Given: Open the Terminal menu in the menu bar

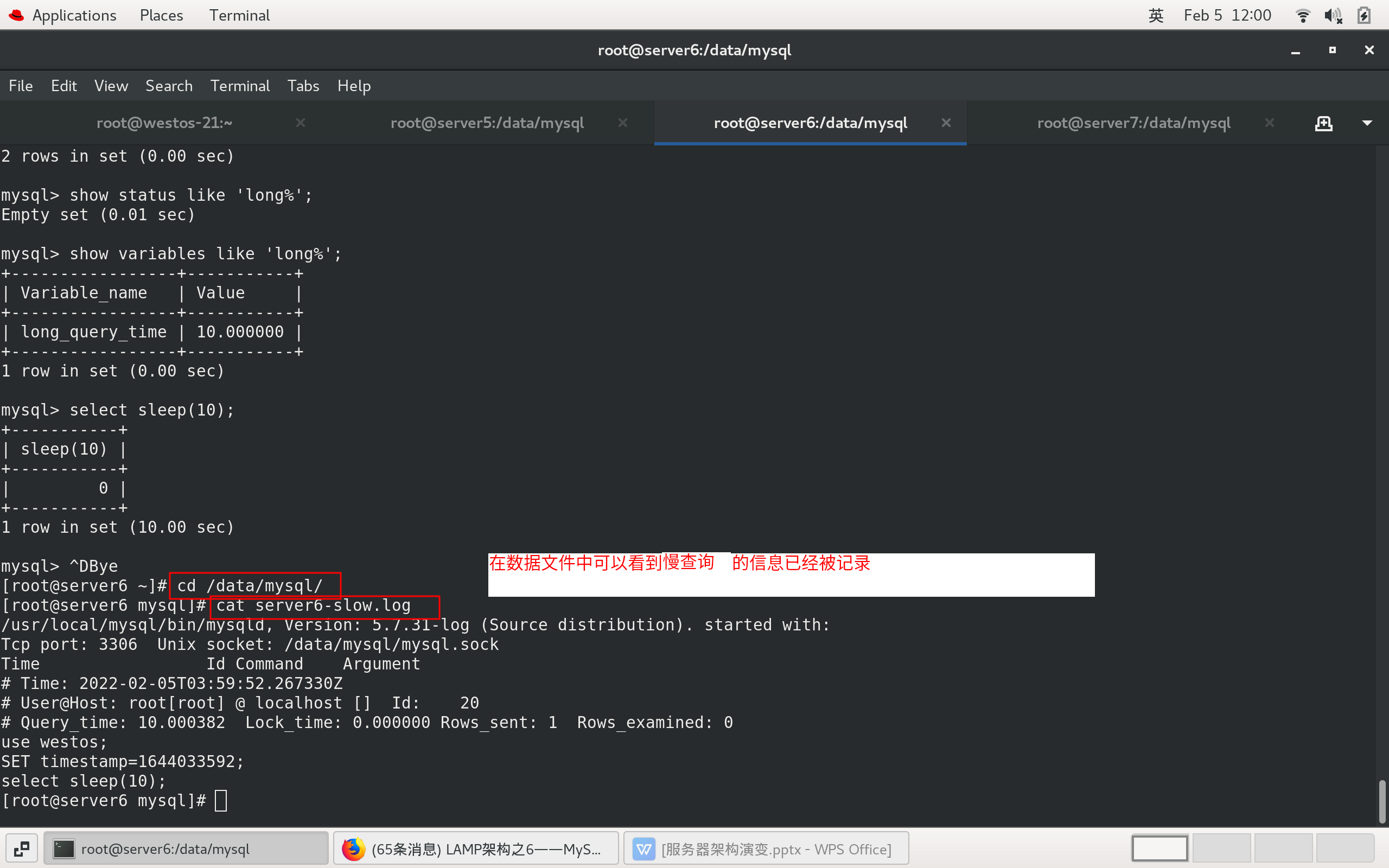Looking at the screenshot, I should (x=240, y=86).
